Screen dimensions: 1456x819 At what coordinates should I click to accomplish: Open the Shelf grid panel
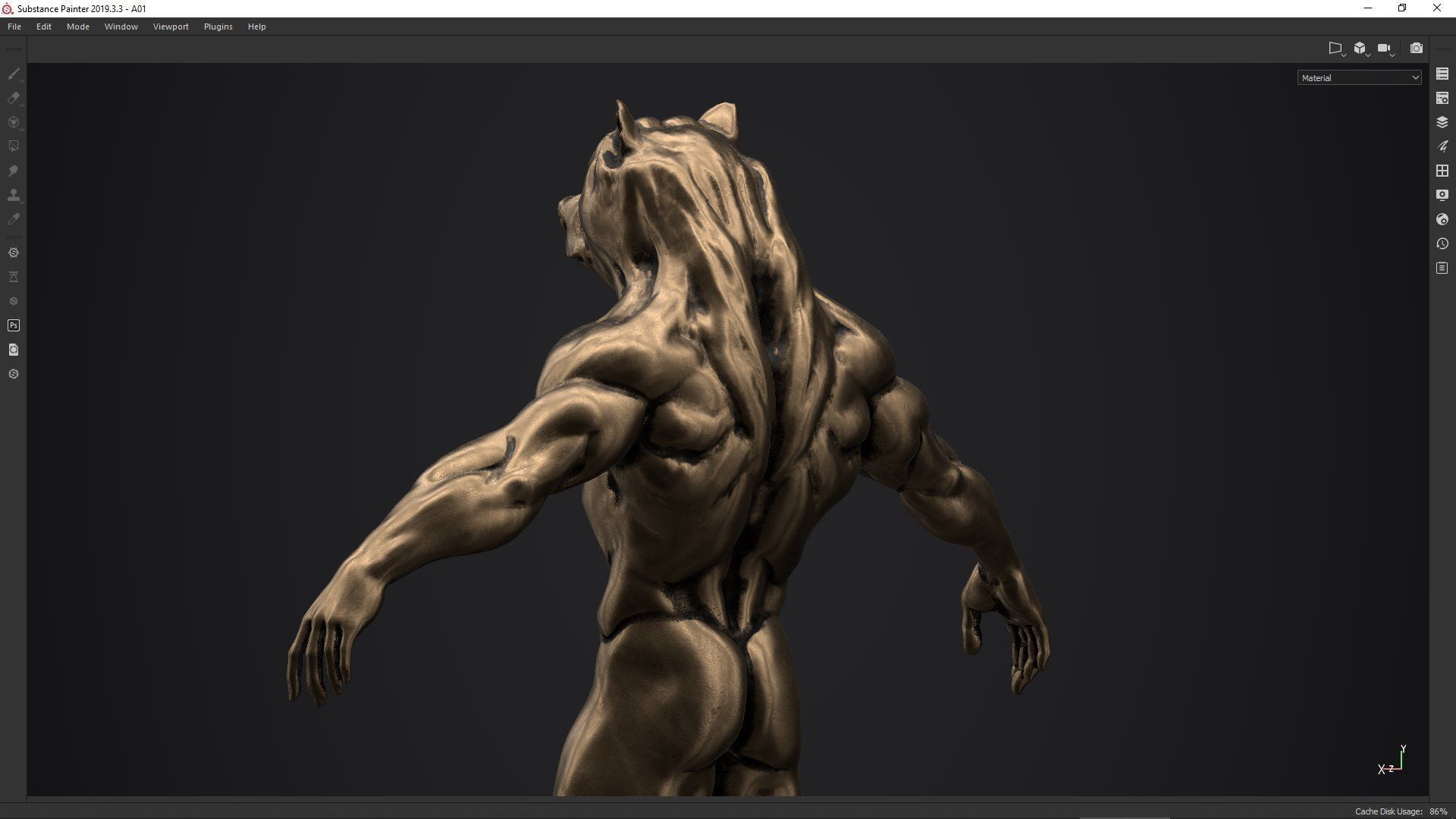tap(1442, 171)
